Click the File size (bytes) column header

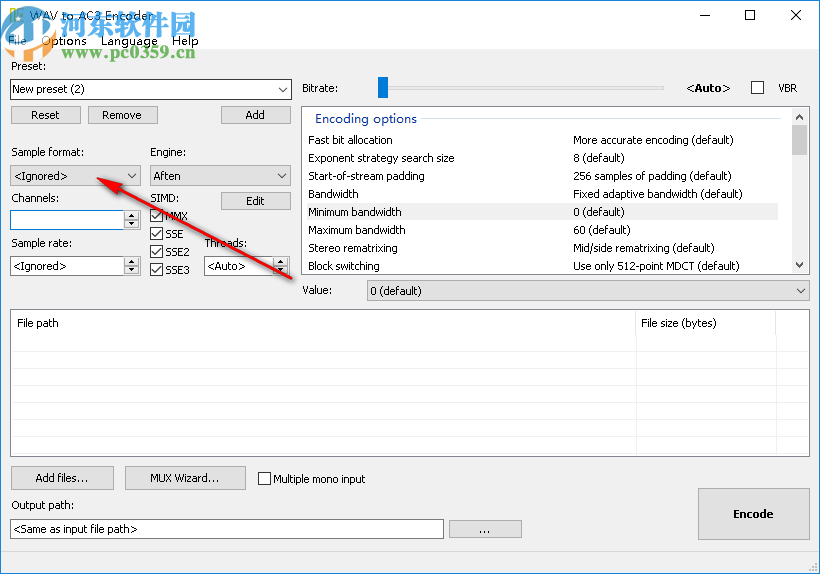click(705, 323)
